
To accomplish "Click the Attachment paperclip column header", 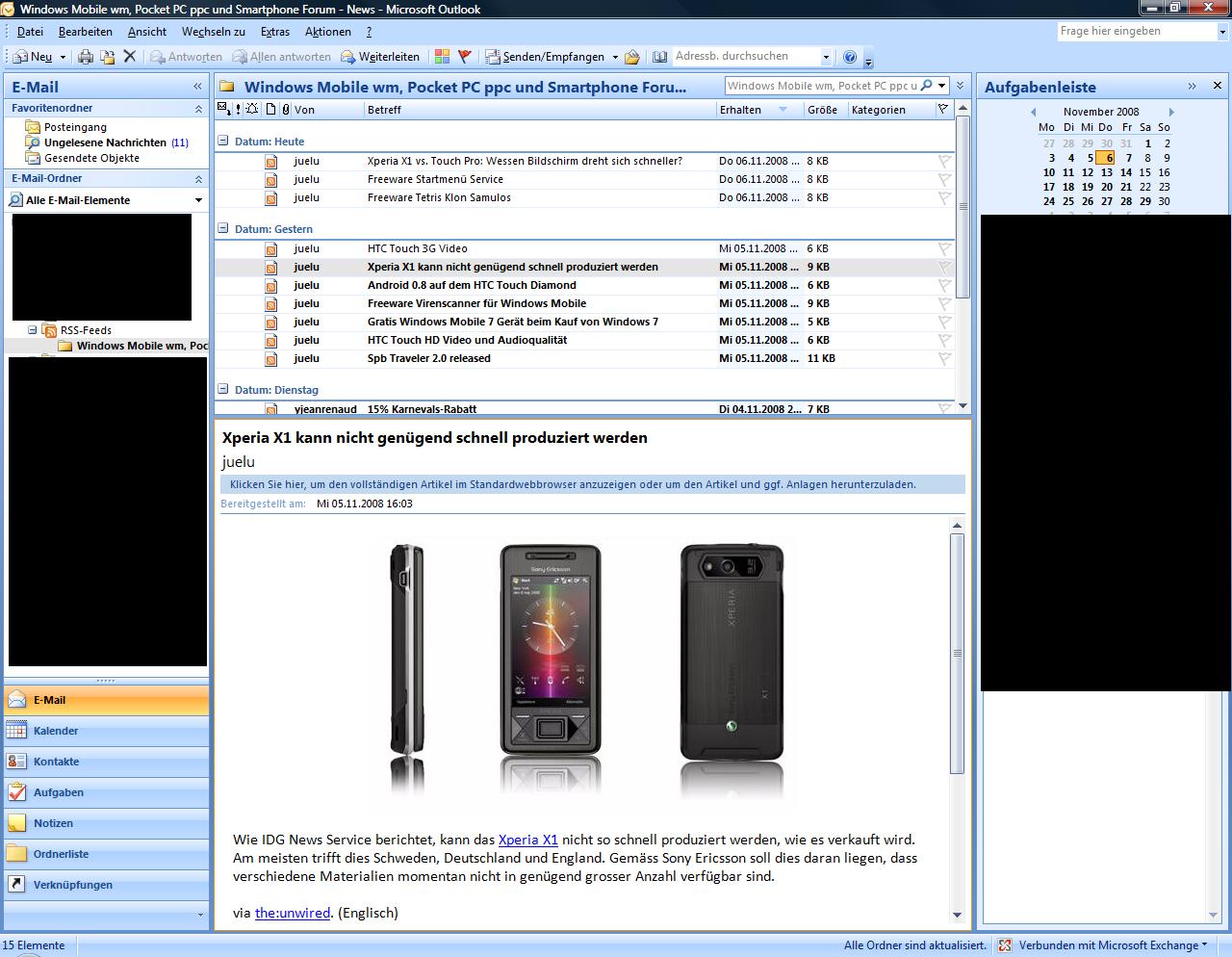I will pos(286,110).
